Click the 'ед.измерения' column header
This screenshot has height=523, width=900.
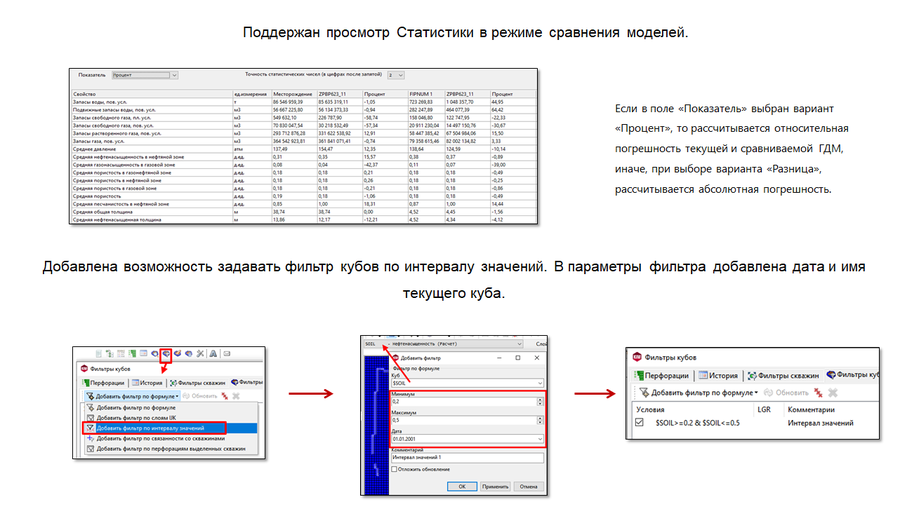click(251, 94)
